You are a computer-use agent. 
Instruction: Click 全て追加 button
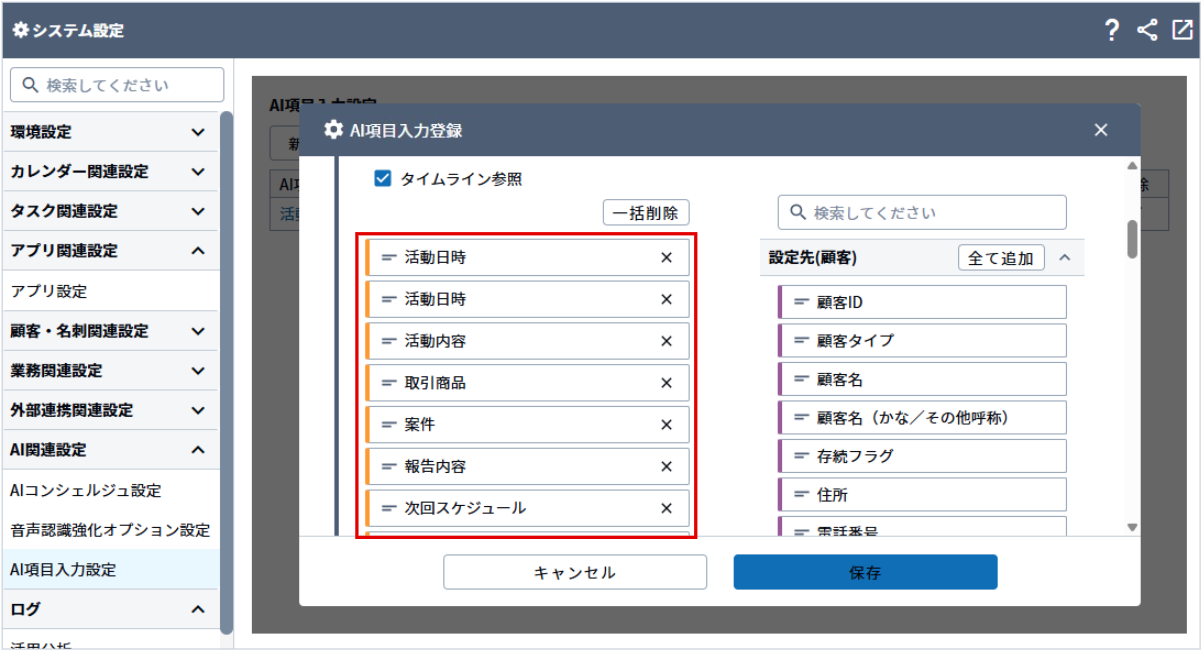click(1001, 258)
